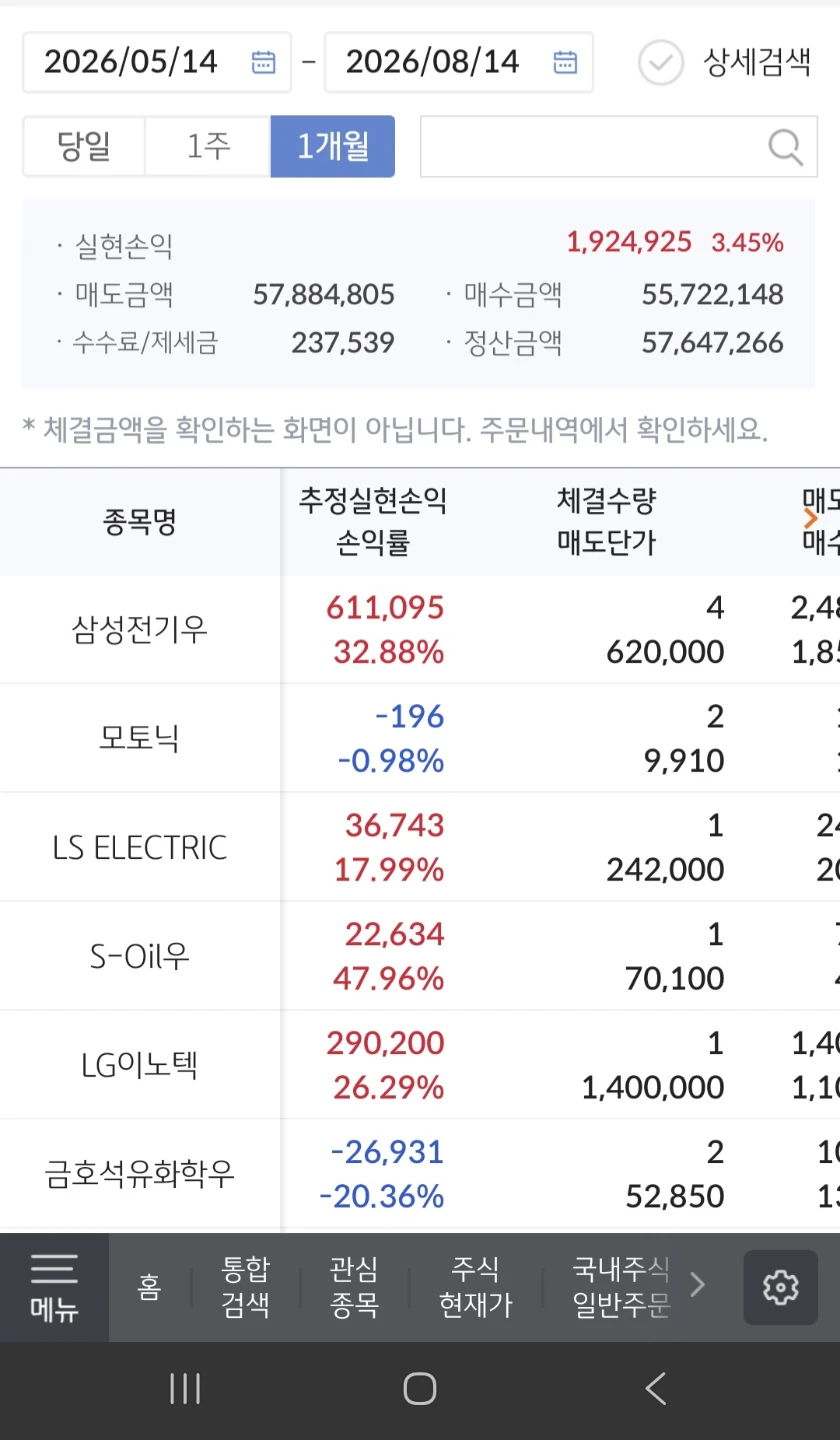840x1440 pixels.
Task: Open 관심 종목 shortcut
Action: click(354, 1287)
